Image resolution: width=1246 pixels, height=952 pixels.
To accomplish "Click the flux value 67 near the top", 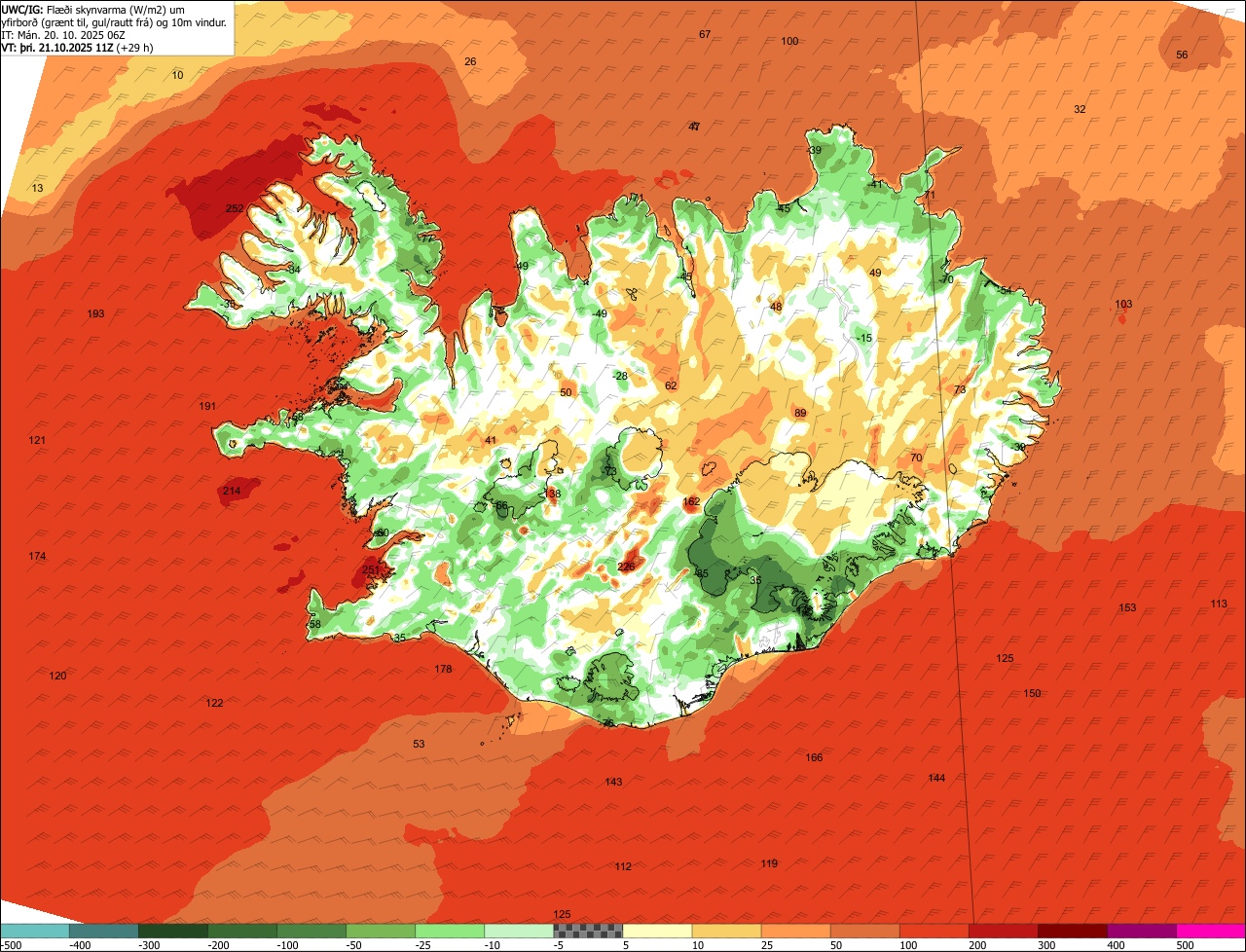I will click(705, 34).
